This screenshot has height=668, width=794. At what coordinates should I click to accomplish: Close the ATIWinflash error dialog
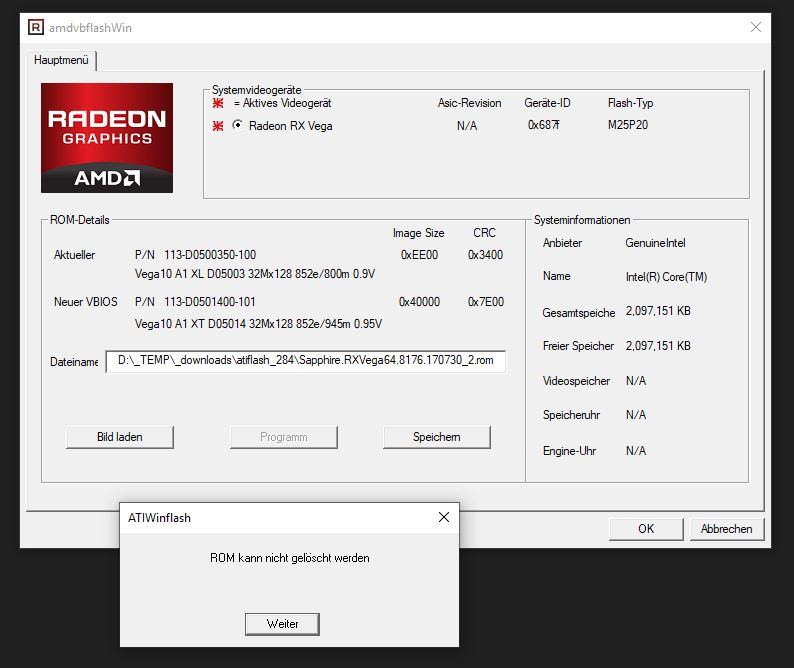[x=444, y=517]
